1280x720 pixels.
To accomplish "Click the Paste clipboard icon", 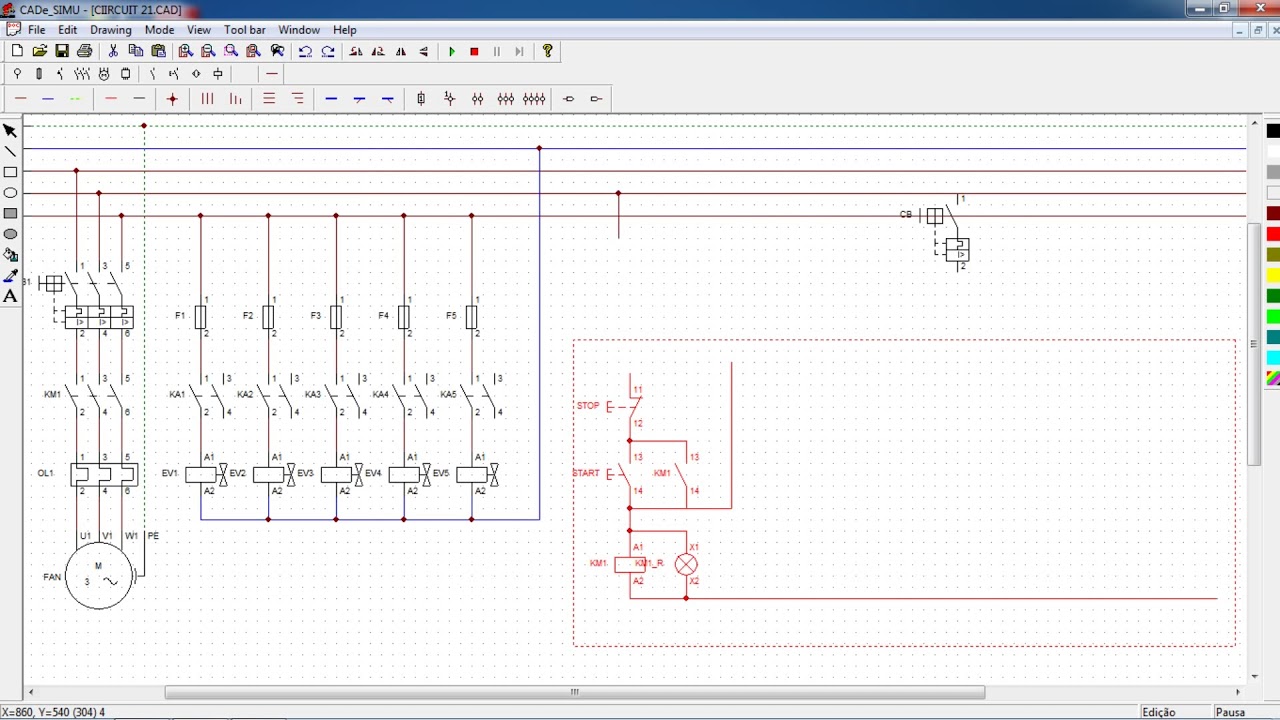I will [x=158, y=51].
